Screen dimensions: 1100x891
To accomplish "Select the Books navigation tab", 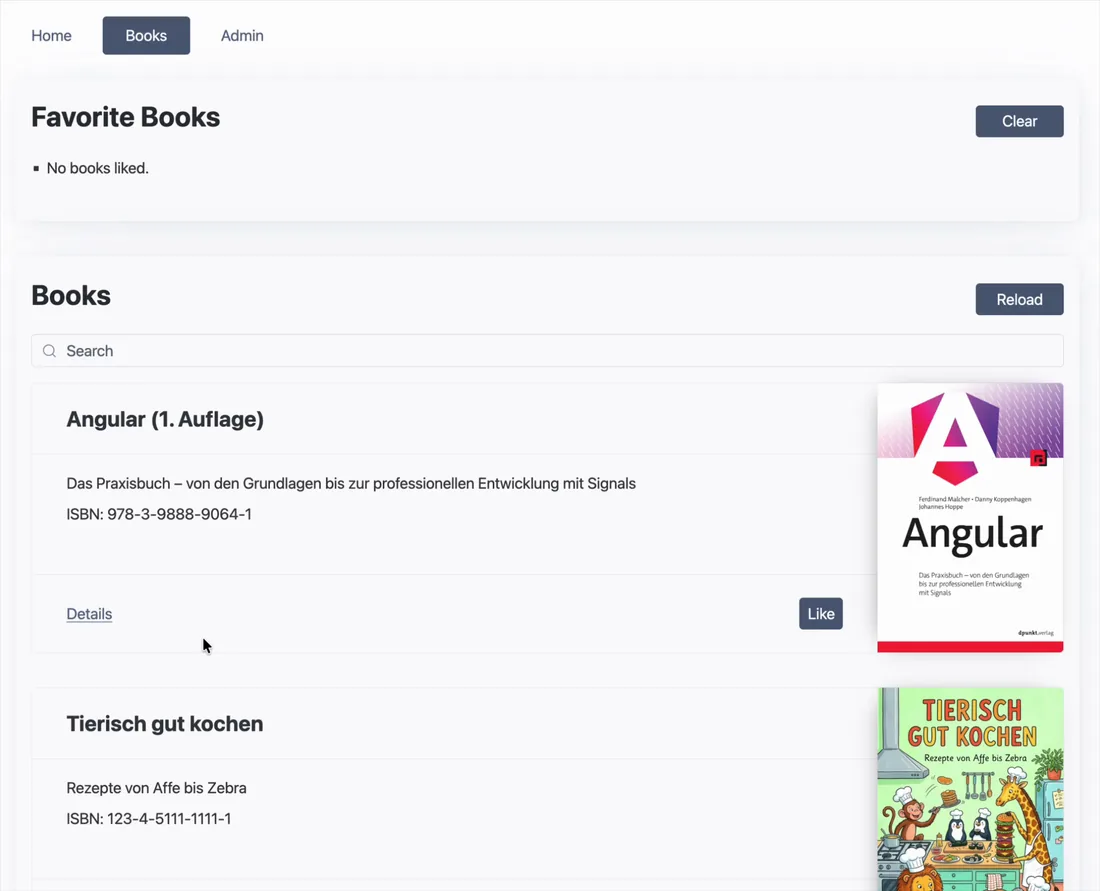I will coord(146,36).
